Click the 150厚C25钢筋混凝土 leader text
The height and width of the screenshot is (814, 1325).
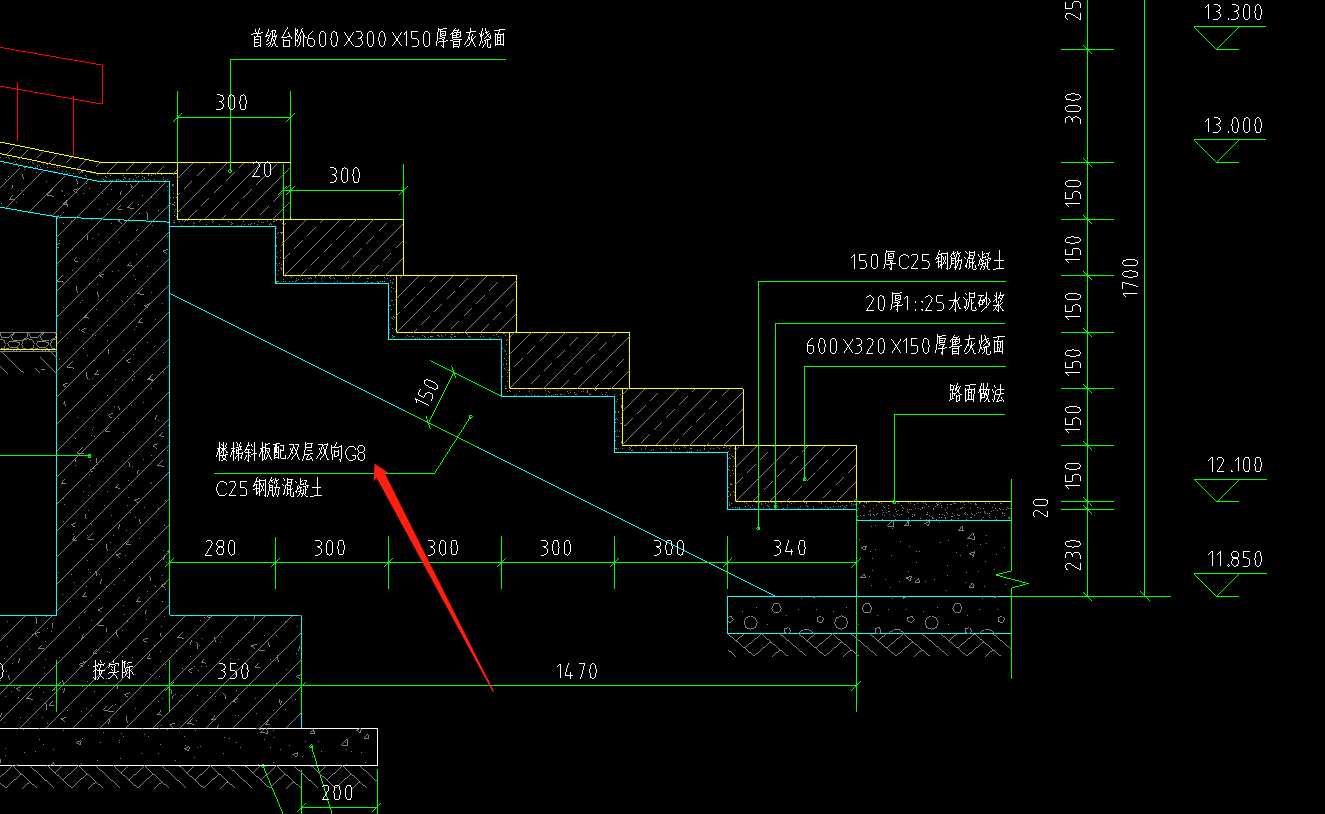(927, 263)
